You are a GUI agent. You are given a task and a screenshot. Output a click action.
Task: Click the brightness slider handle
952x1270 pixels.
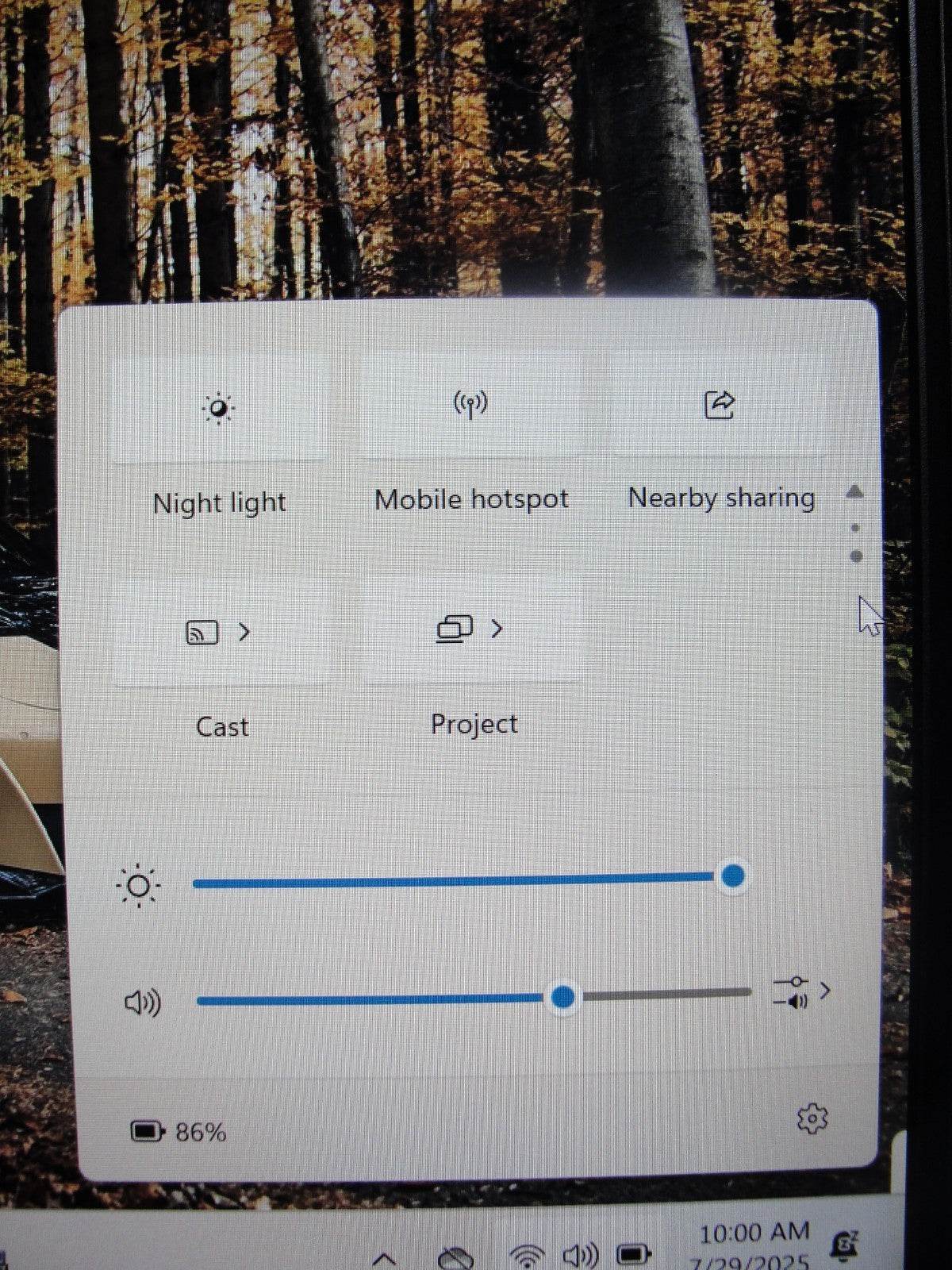[733, 876]
